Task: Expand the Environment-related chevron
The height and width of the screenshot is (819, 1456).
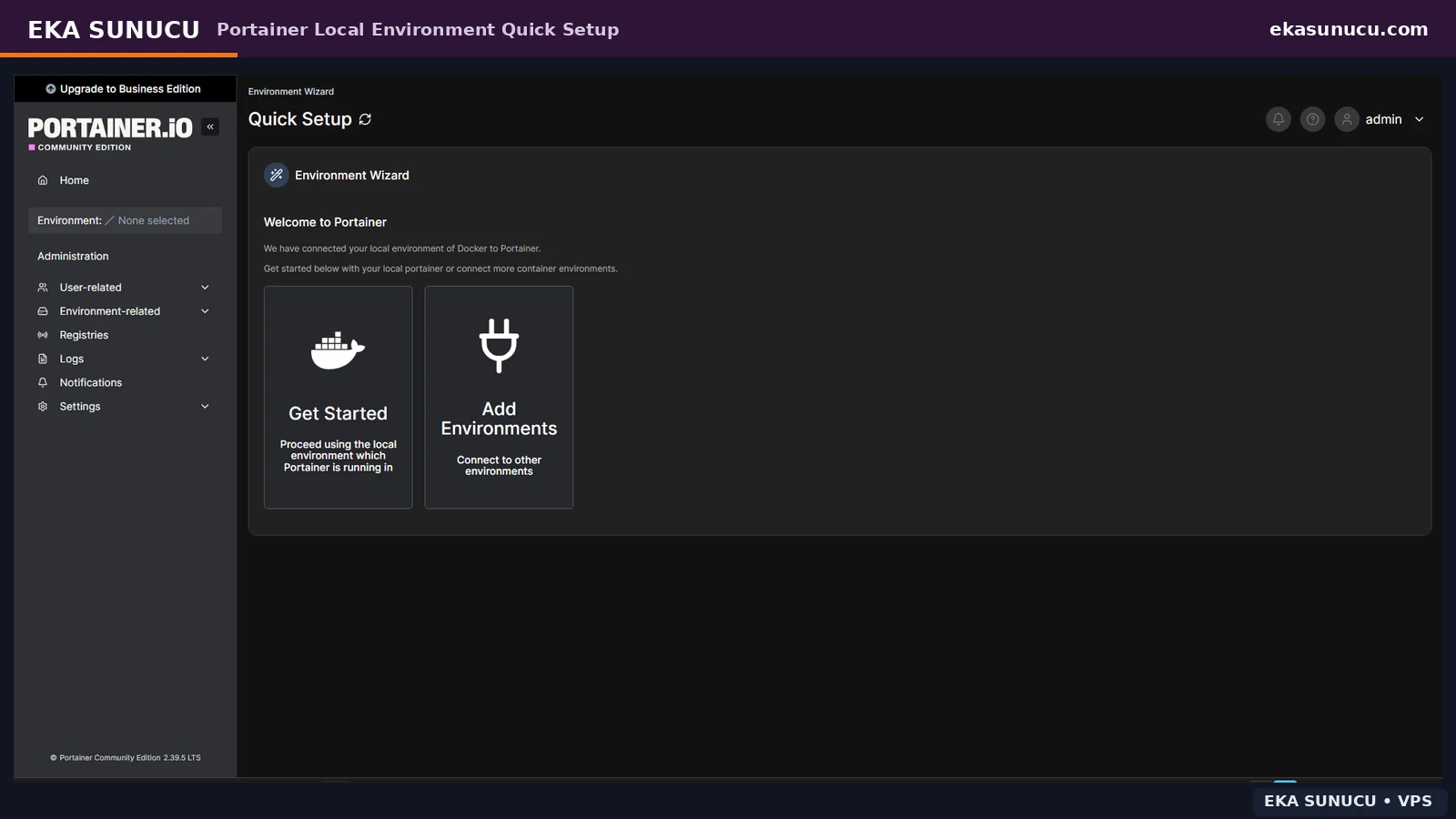Action: pos(205,311)
